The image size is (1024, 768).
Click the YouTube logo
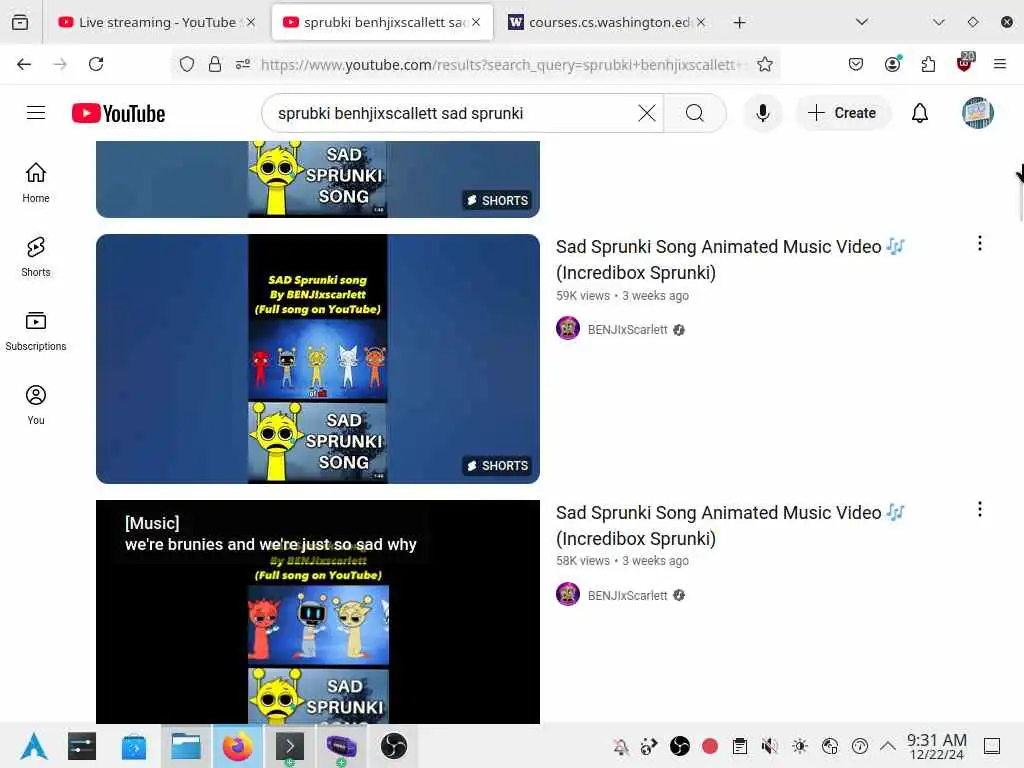[118, 113]
